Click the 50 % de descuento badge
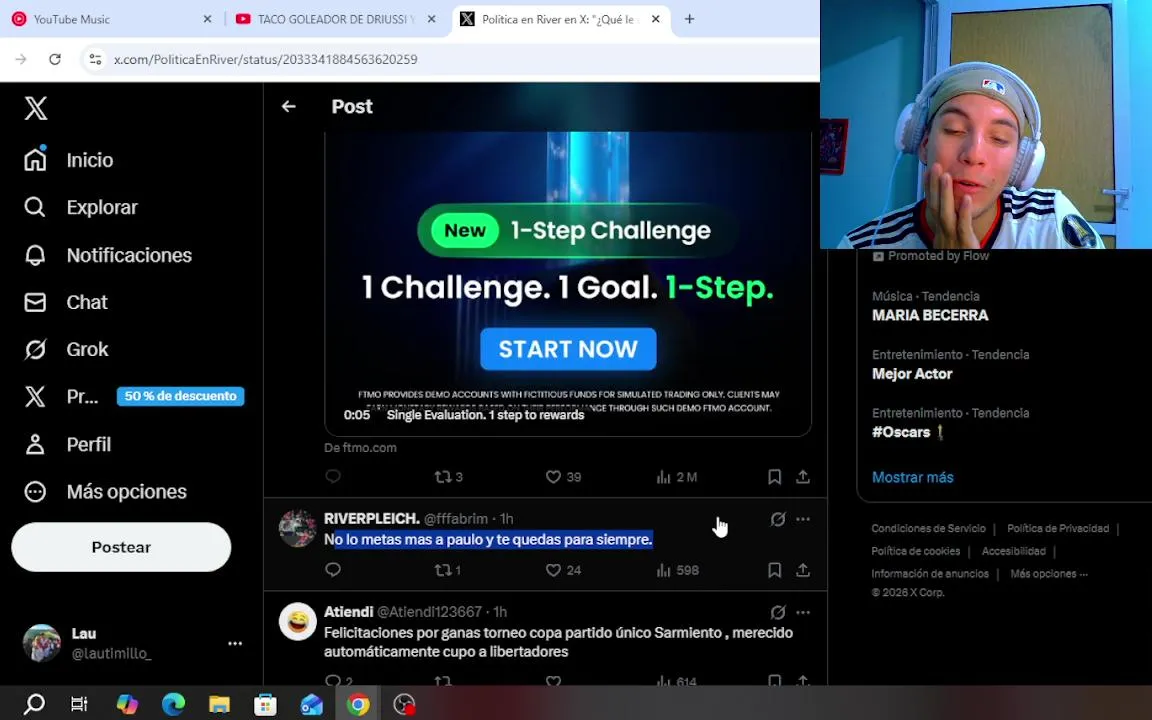The width and height of the screenshot is (1152, 720). [x=180, y=396]
